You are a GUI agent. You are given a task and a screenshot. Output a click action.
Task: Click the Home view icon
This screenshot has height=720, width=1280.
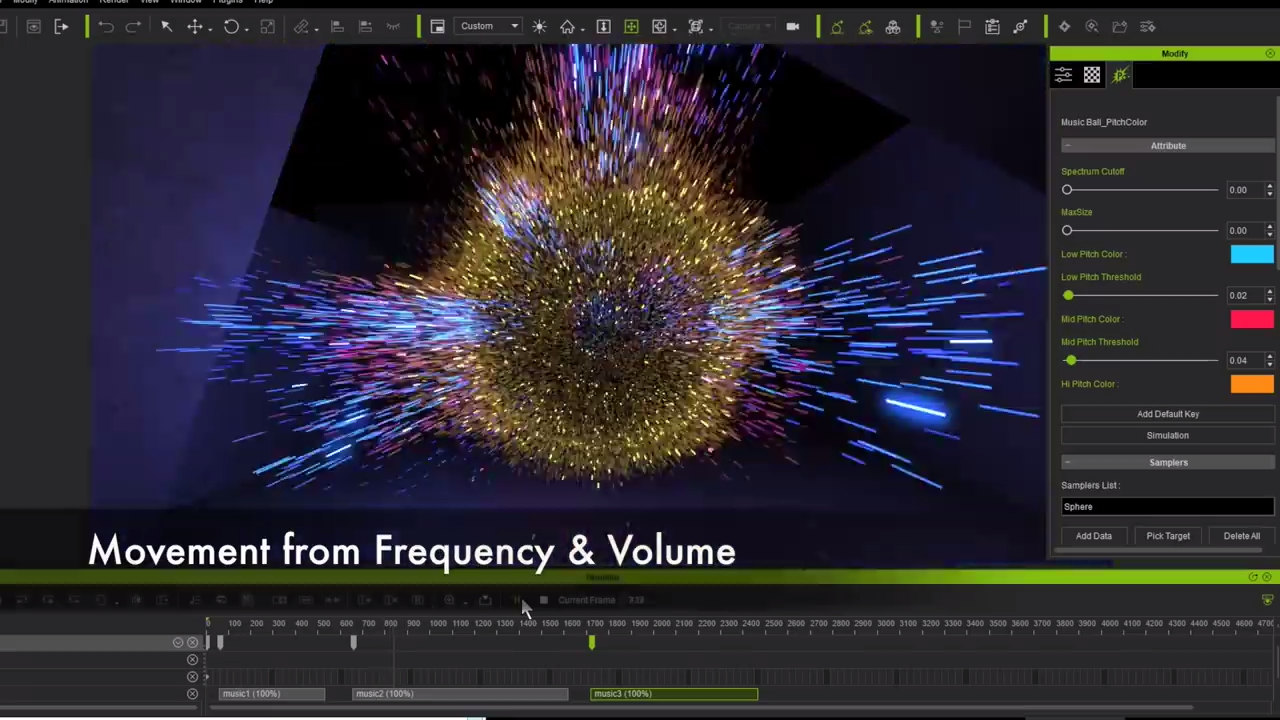pos(567,27)
